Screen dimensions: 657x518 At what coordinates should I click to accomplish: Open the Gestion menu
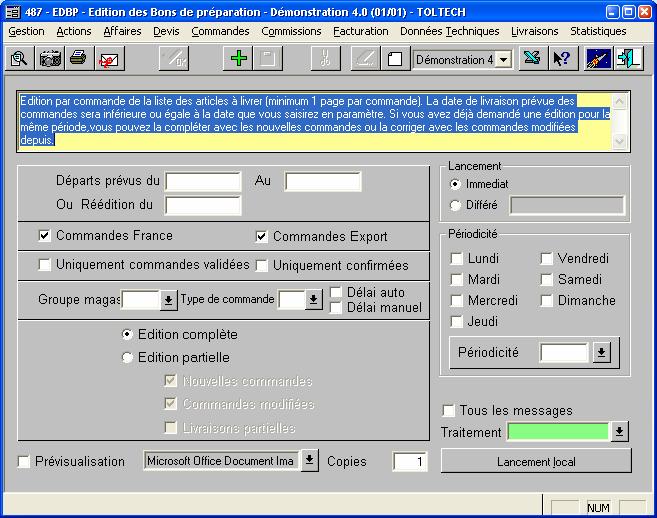(26, 31)
